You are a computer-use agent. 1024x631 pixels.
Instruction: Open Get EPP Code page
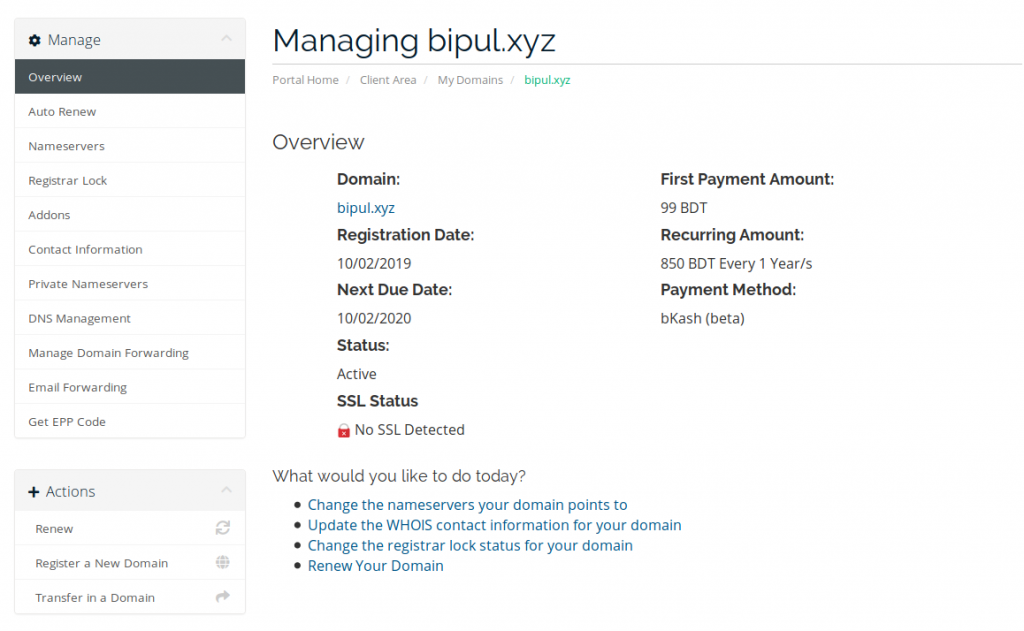(130, 422)
